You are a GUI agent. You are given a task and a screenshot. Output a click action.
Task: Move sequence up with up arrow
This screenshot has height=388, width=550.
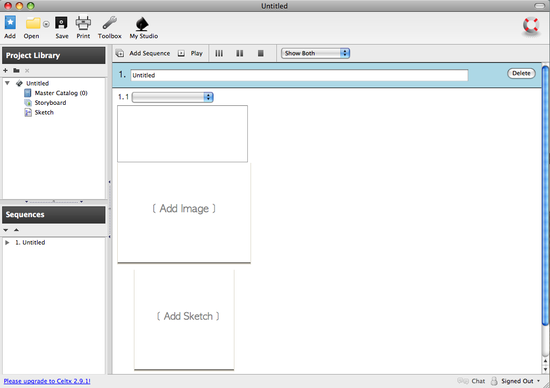click(16, 230)
